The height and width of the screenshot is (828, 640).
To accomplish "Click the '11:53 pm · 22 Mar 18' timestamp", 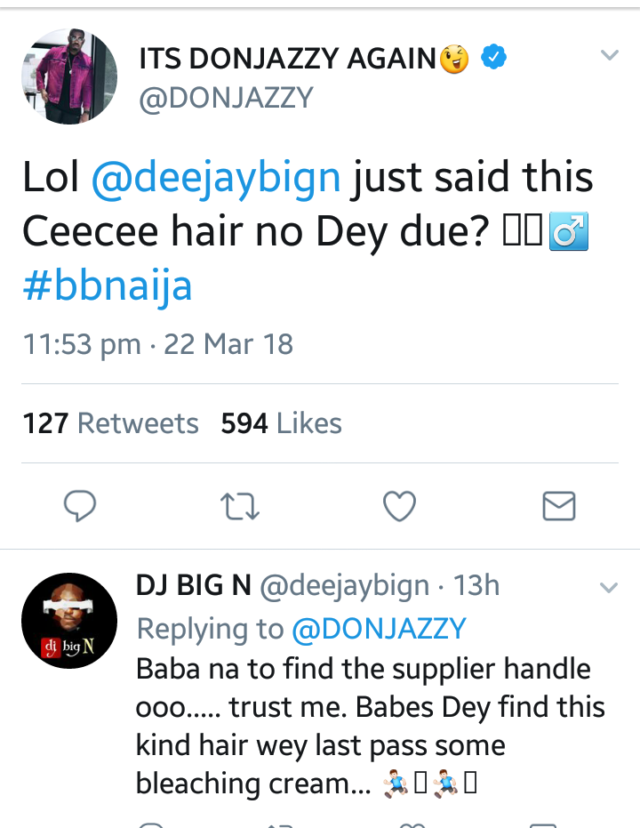I will point(158,345).
